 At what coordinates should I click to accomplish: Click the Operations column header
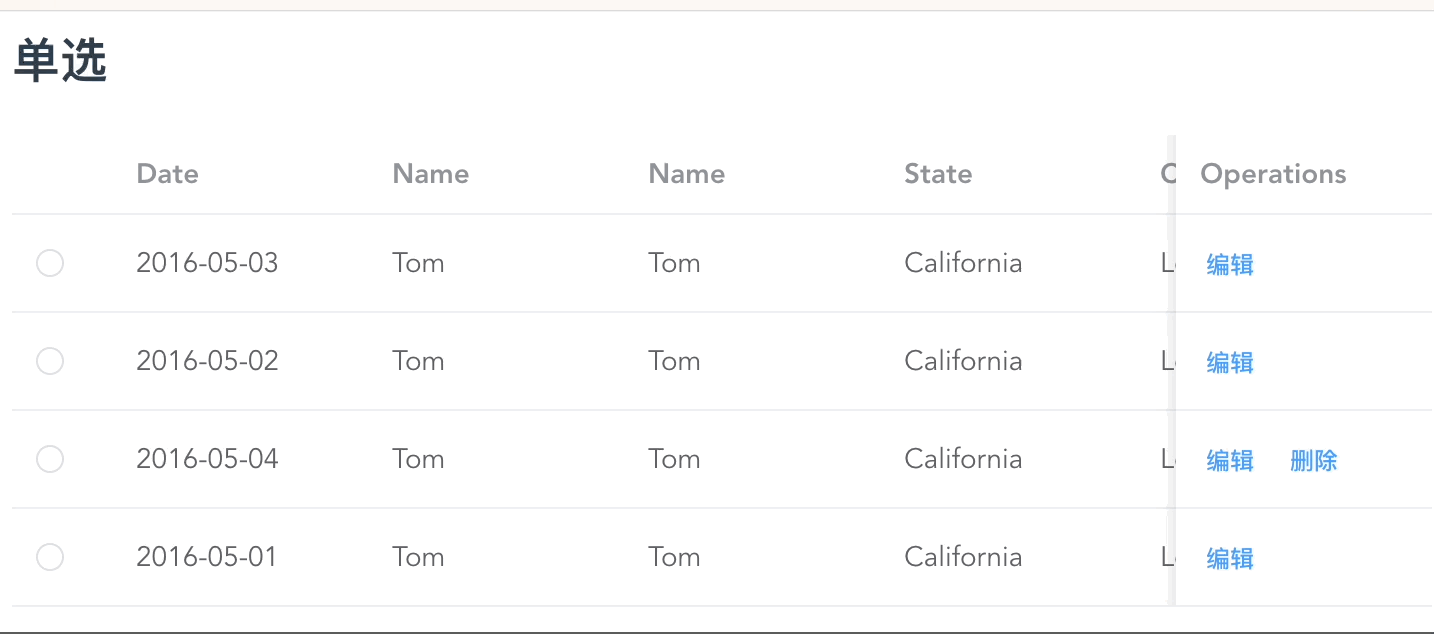[x=1273, y=174]
